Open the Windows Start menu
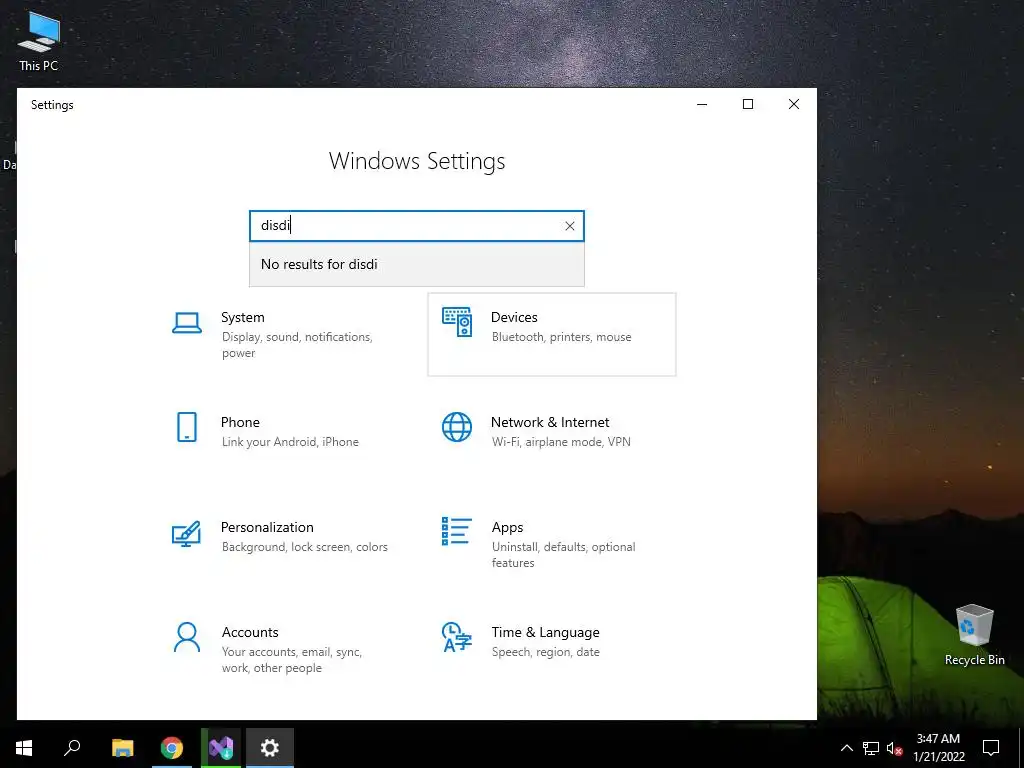This screenshot has width=1024, height=768. pos(24,748)
